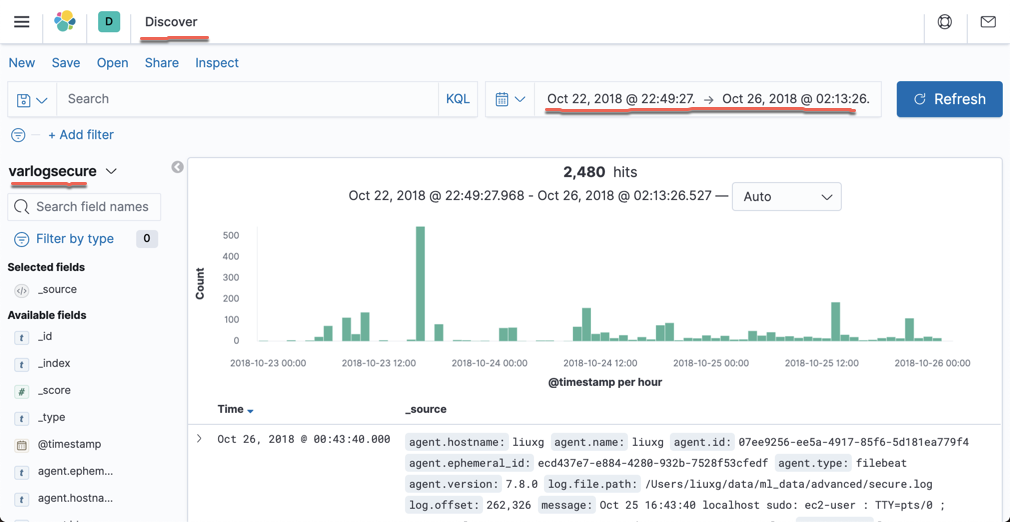This screenshot has width=1010, height=522.
Task: Collapse the field sidebar arrow
Action: [177, 167]
